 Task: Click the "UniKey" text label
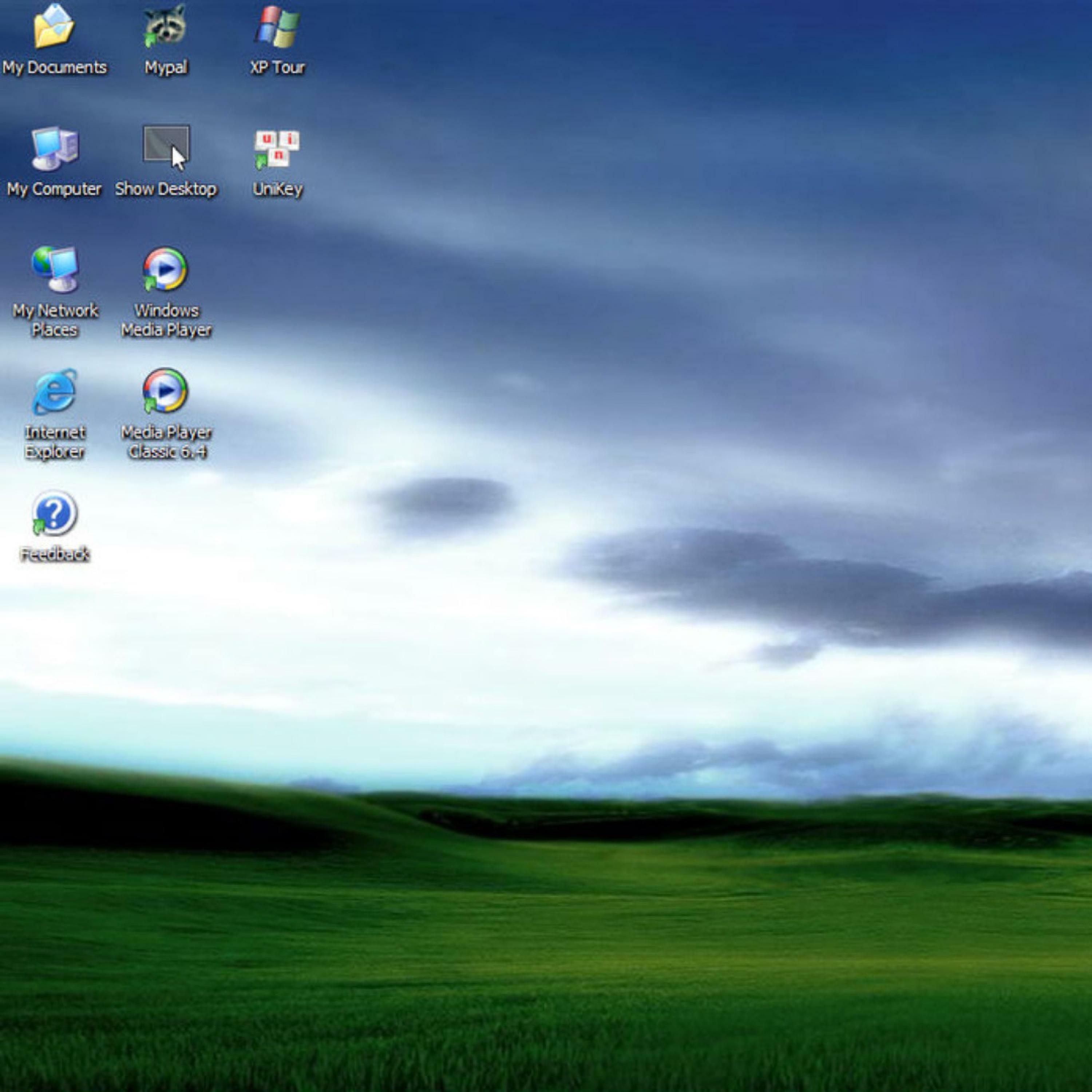click(x=277, y=189)
